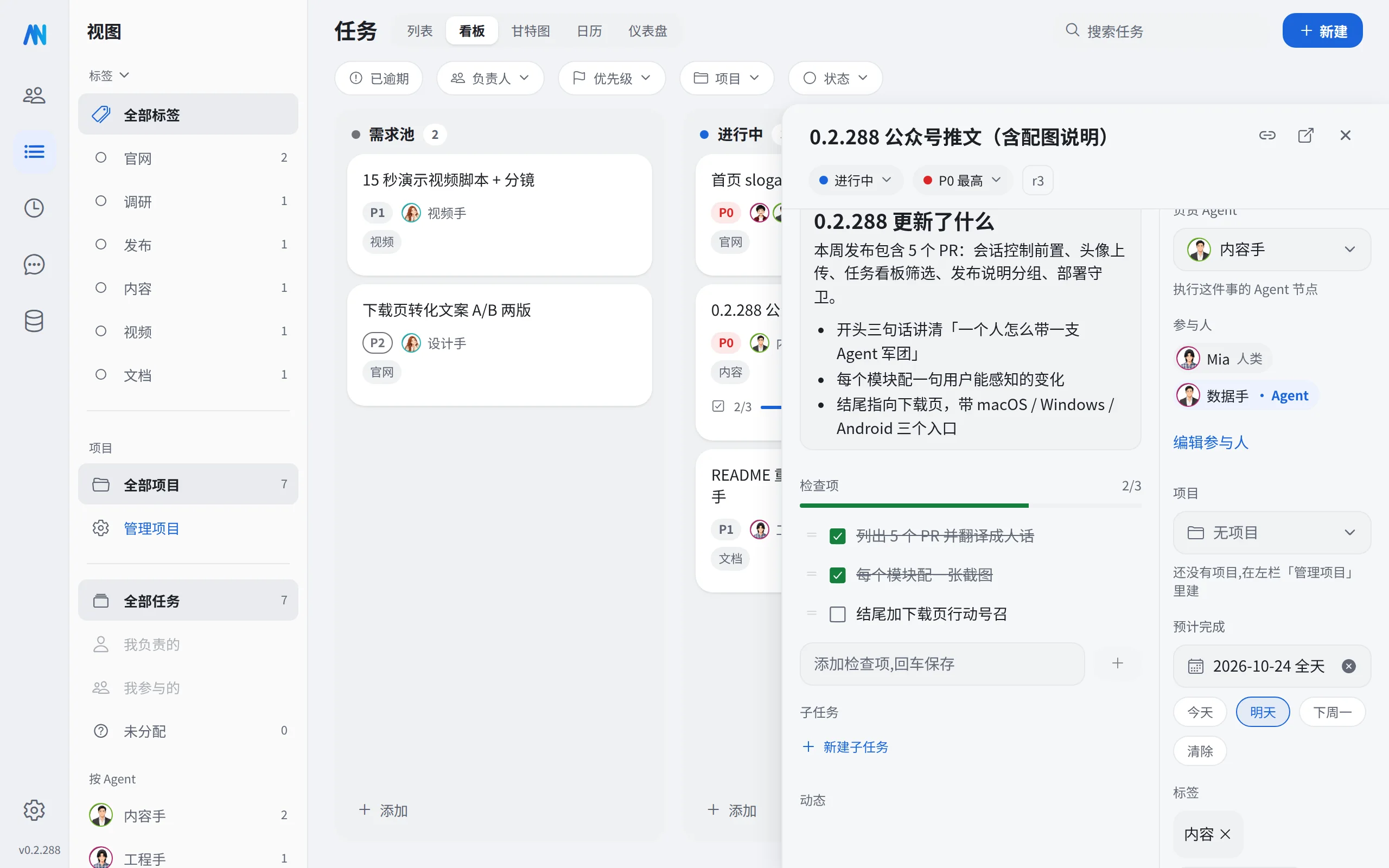Click plus icon to add checklist item
1389x868 pixels.
pyautogui.click(x=1118, y=663)
